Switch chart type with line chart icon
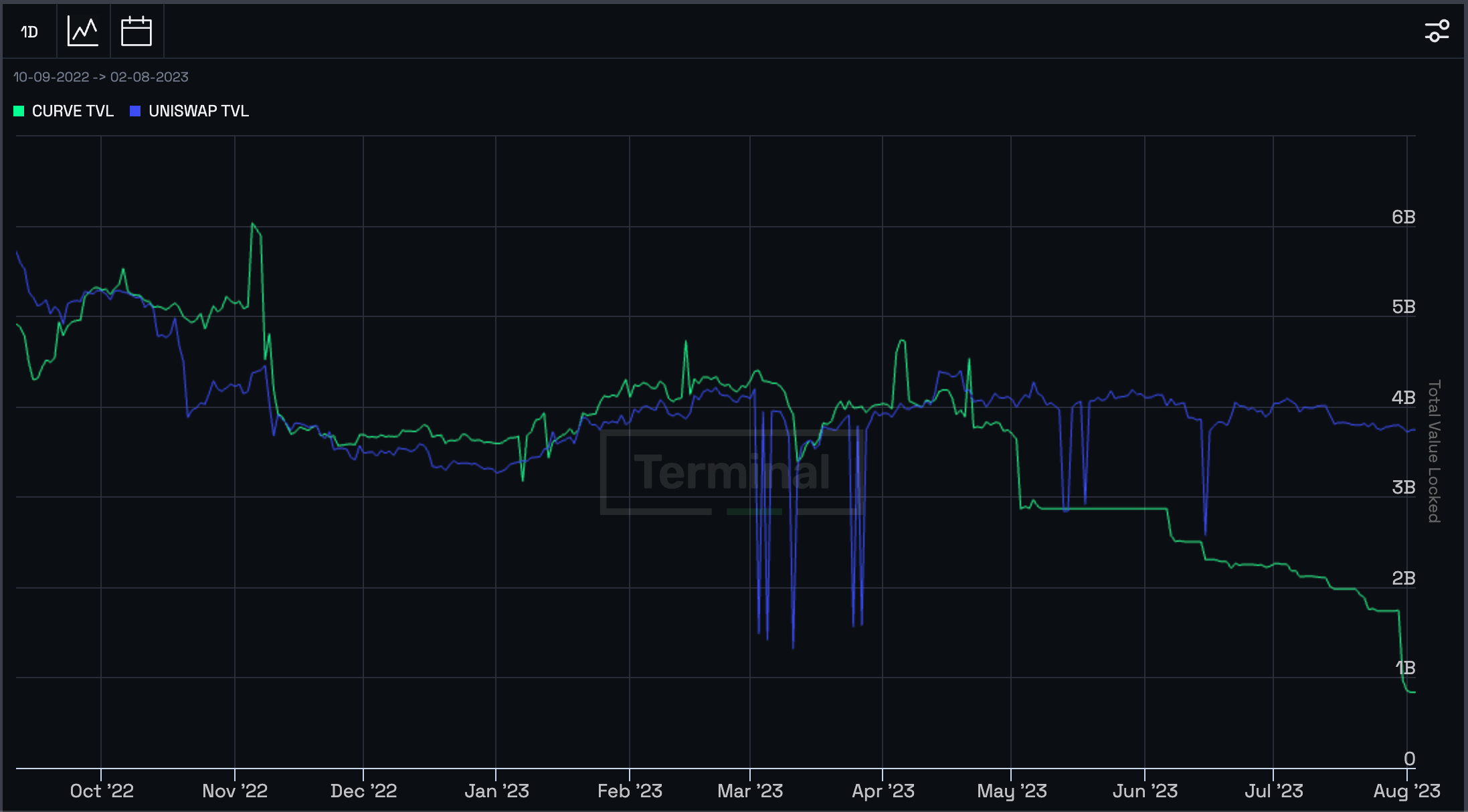 (x=83, y=31)
